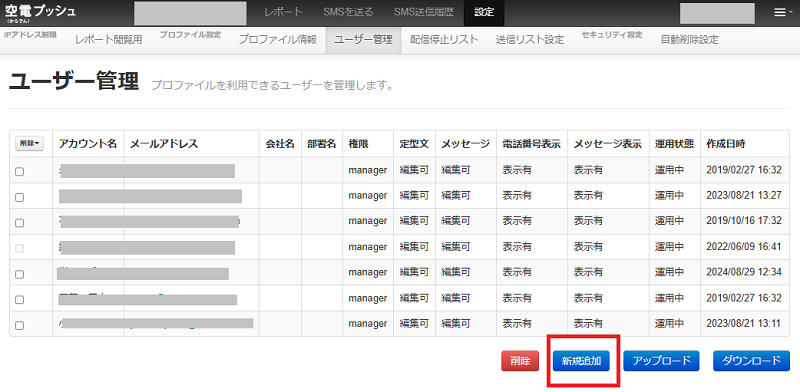Click the date 2022/06/09 16:41
Viewport: 800px width, 392px height.
pos(744,247)
